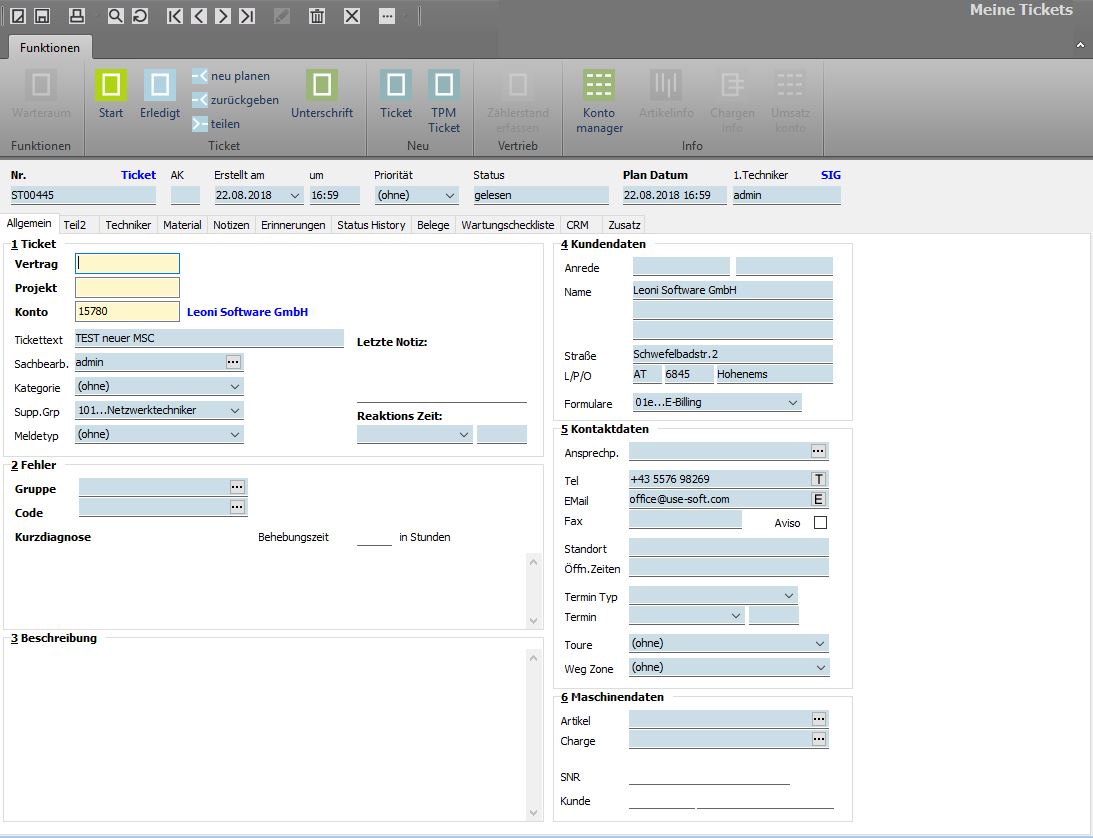Viewport: 1093px width, 838px height.
Task: Jump to first record icon
Action: 175,15
